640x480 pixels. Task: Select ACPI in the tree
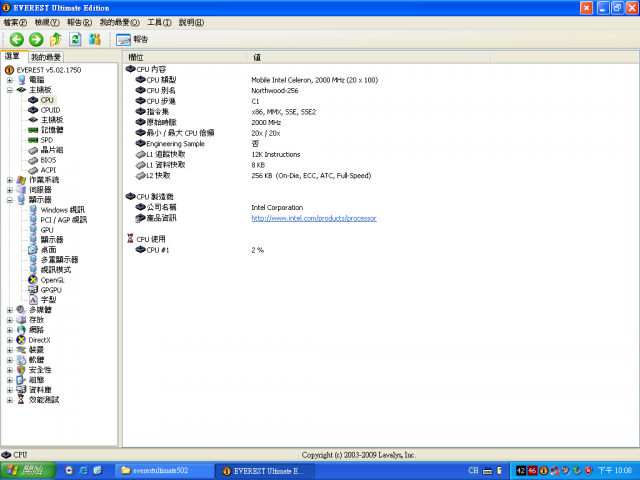pos(48,170)
